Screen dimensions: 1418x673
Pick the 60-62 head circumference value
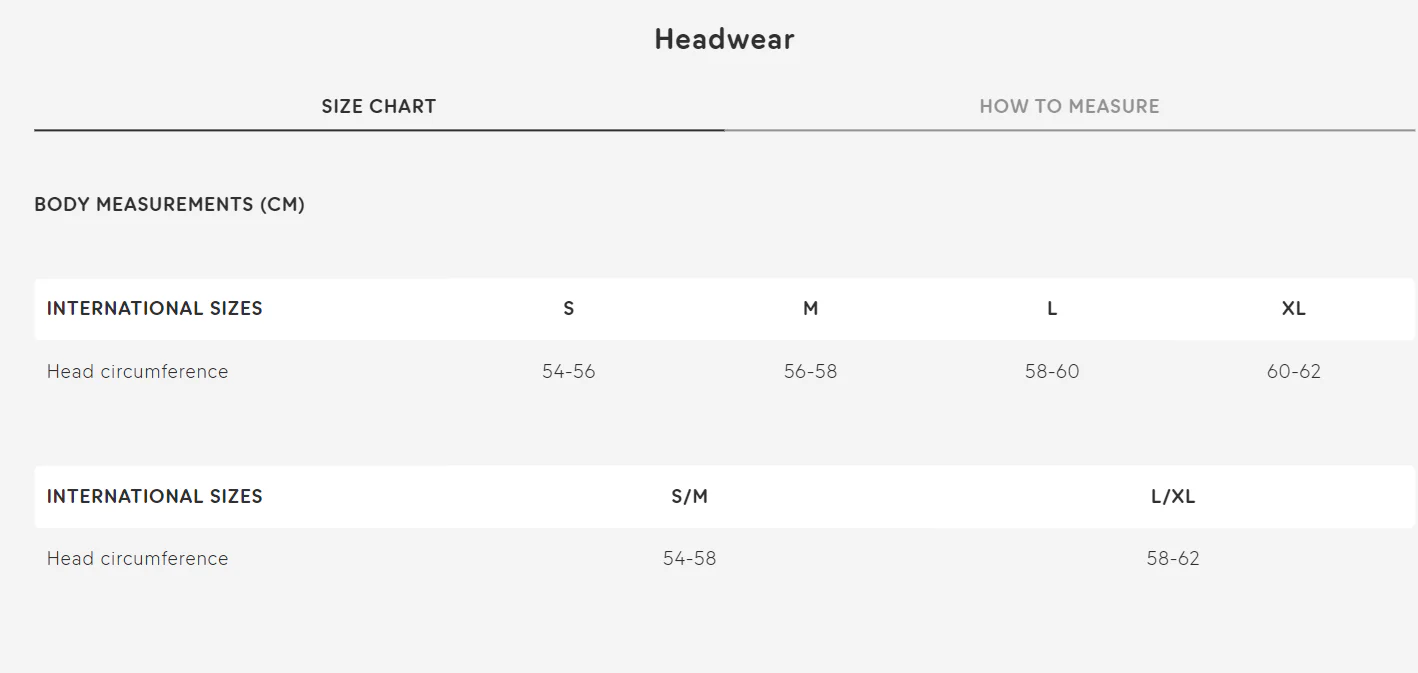click(1293, 371)
